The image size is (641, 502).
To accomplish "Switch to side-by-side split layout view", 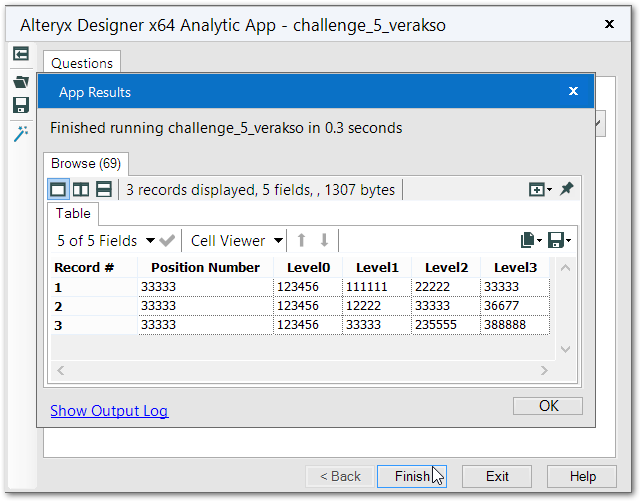I will (x=81, y=189).
